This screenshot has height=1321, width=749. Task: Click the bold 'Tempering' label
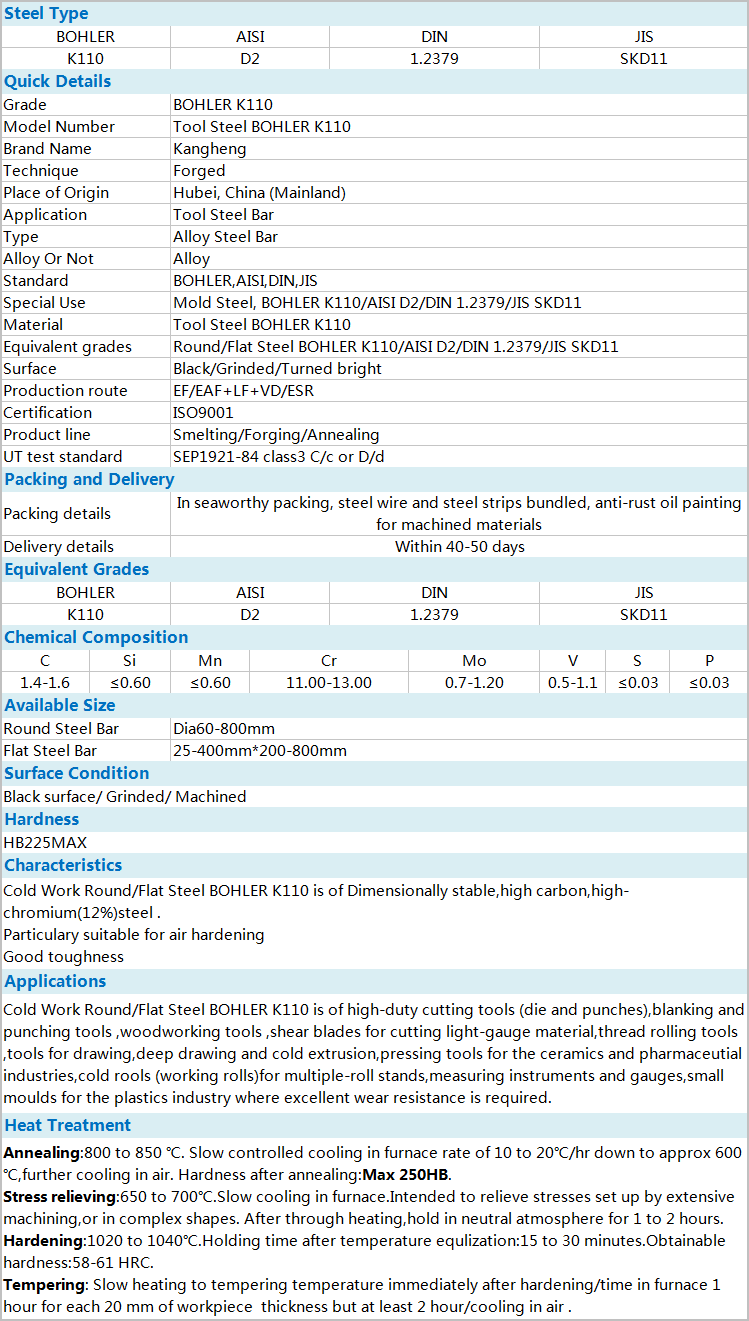pos(44,1284)
